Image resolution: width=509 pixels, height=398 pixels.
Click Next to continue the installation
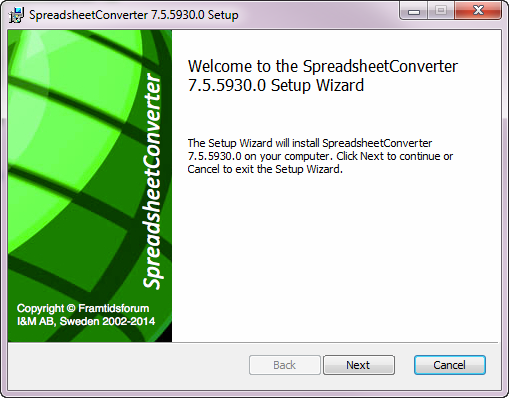(x=359, y=365)
